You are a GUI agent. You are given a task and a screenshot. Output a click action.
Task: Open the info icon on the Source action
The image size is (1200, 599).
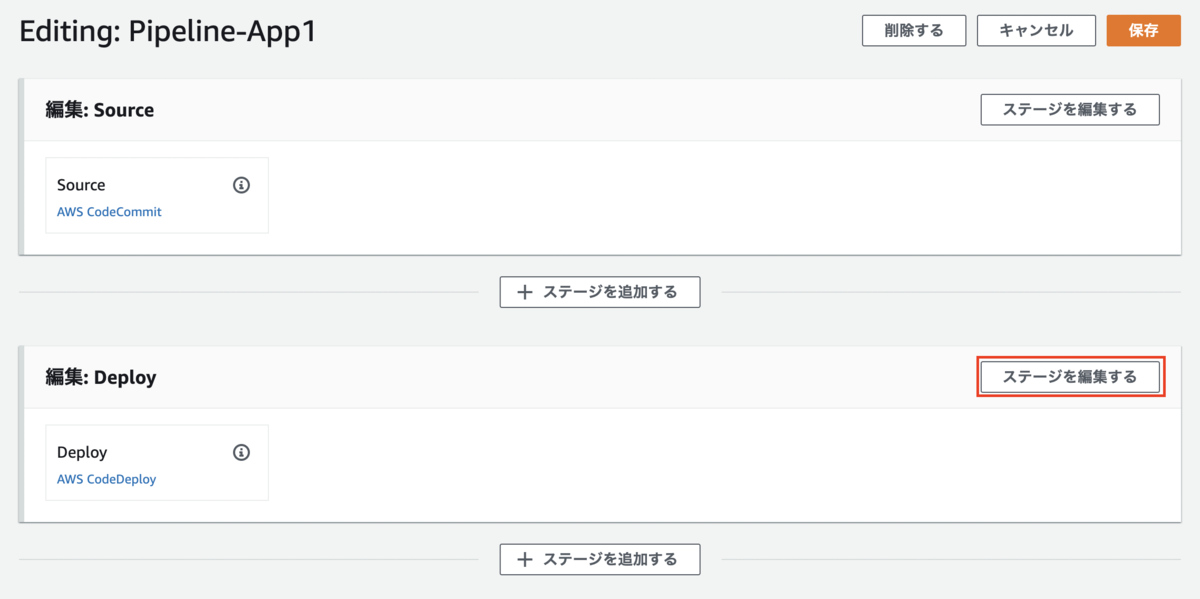click(x=241, y=185)
